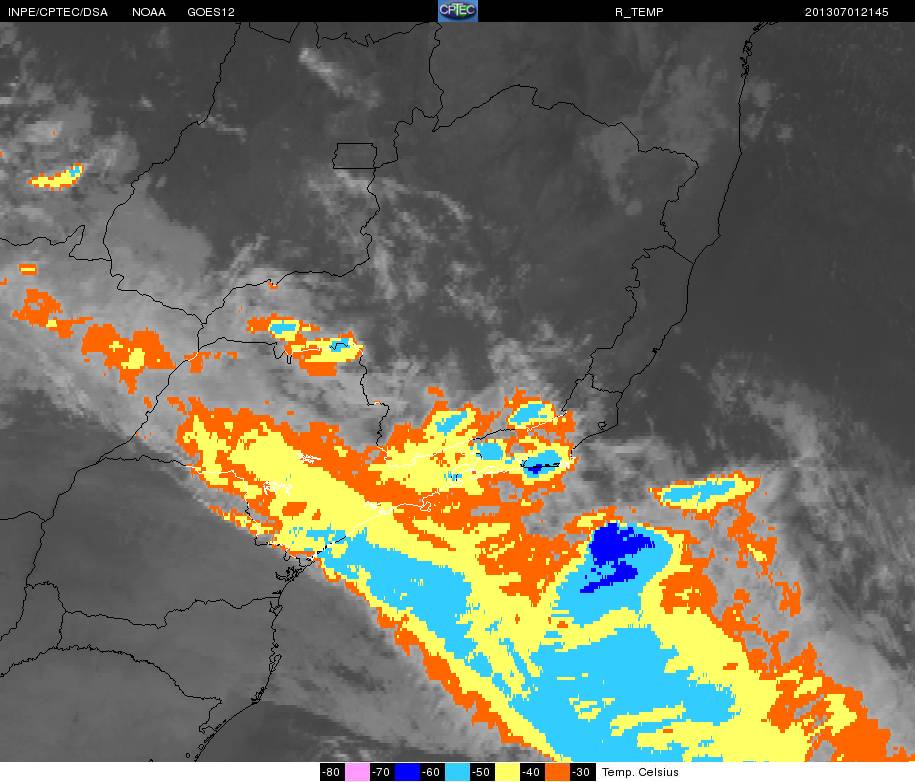Click the light blue legend swatch
The height and width of the screenshot is (782, 915).
(x=457, y=772)
